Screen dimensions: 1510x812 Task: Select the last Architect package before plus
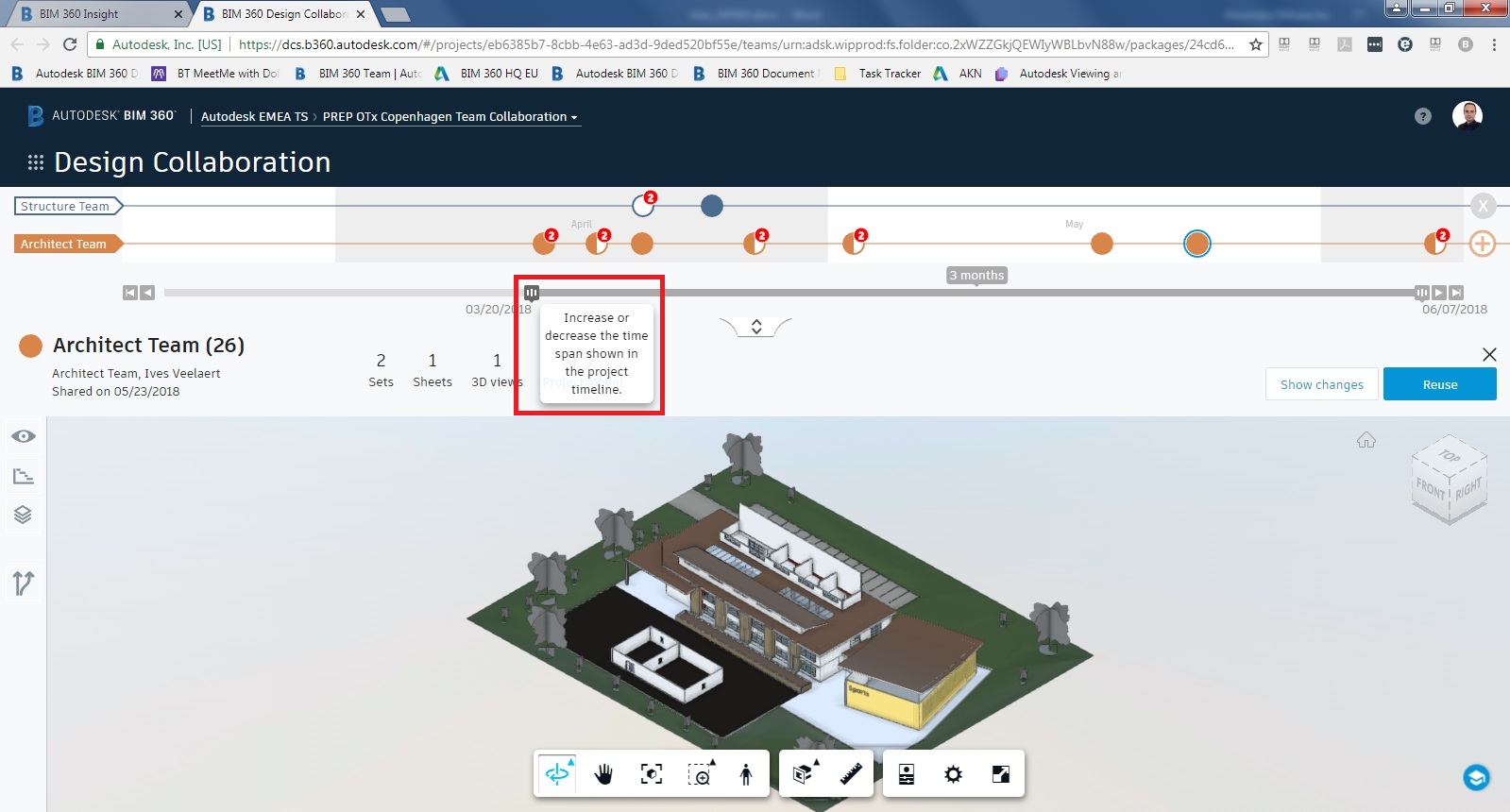click(1434, 244)
